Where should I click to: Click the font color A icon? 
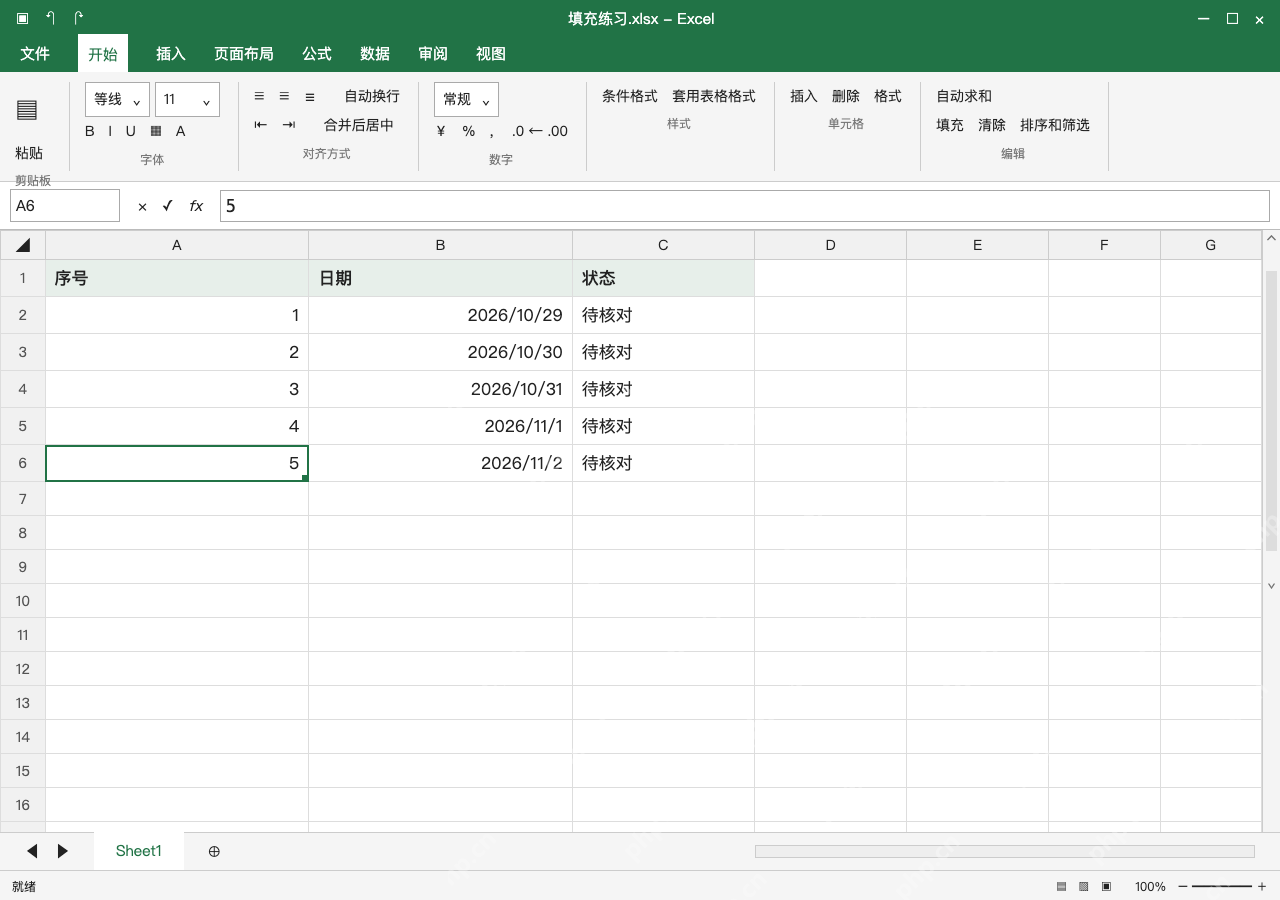(x=181, y=131)
